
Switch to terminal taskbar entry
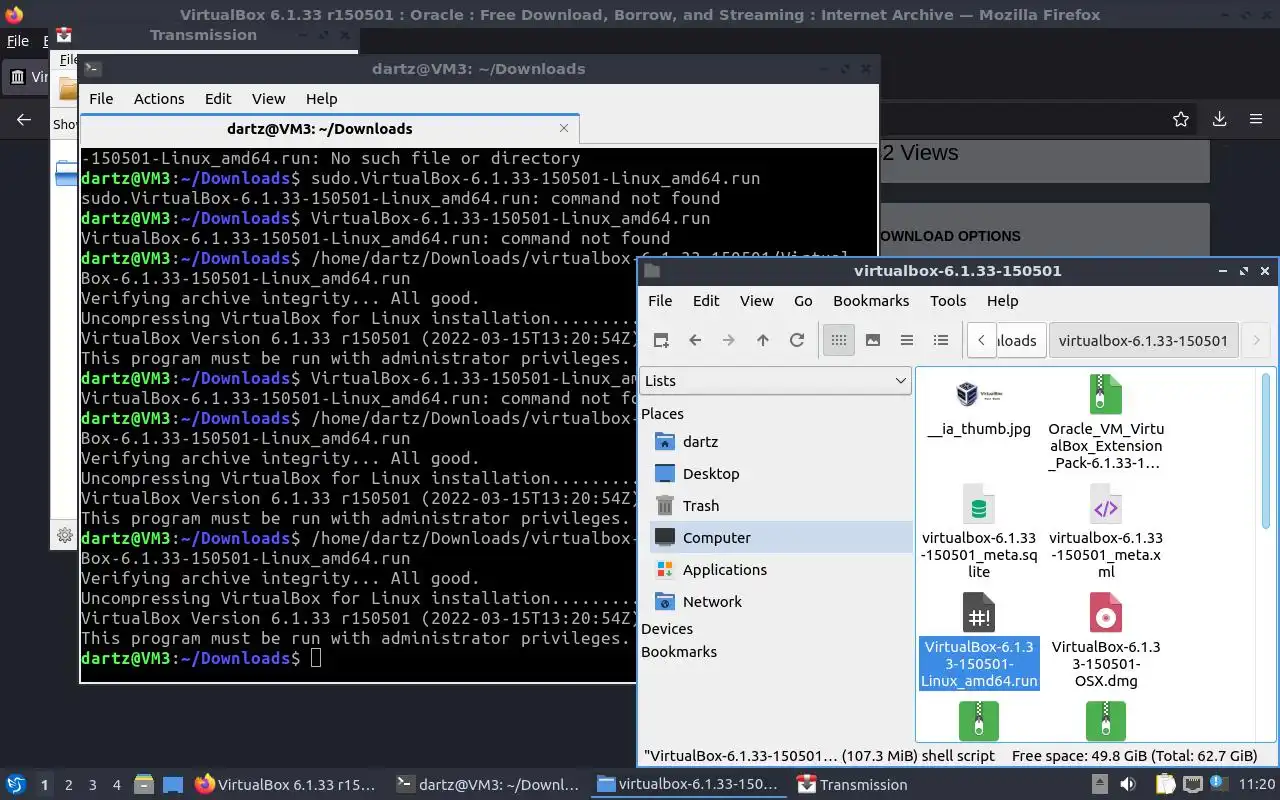[488, 785]
